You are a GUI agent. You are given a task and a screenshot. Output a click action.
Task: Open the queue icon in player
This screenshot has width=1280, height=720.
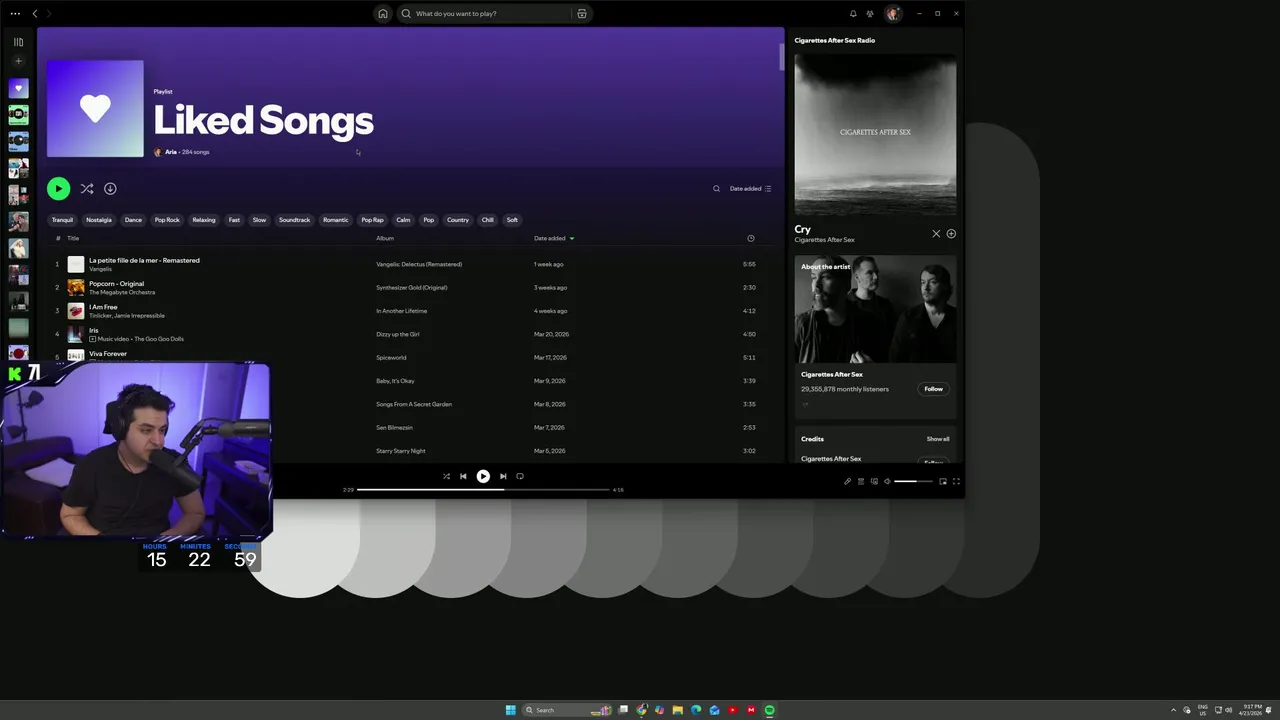pos(861,482)
